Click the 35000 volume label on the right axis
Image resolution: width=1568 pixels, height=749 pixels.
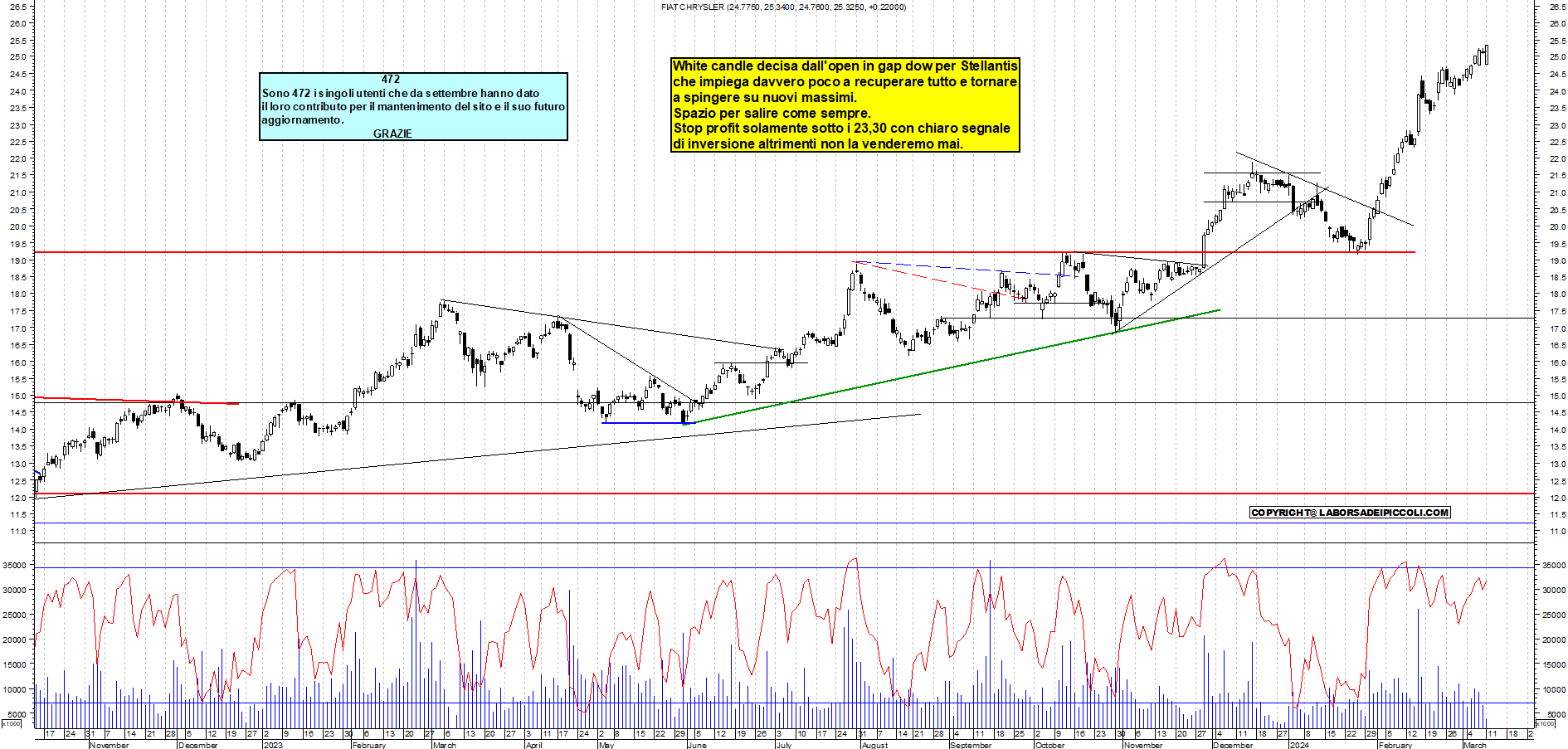pos(1553,565)
